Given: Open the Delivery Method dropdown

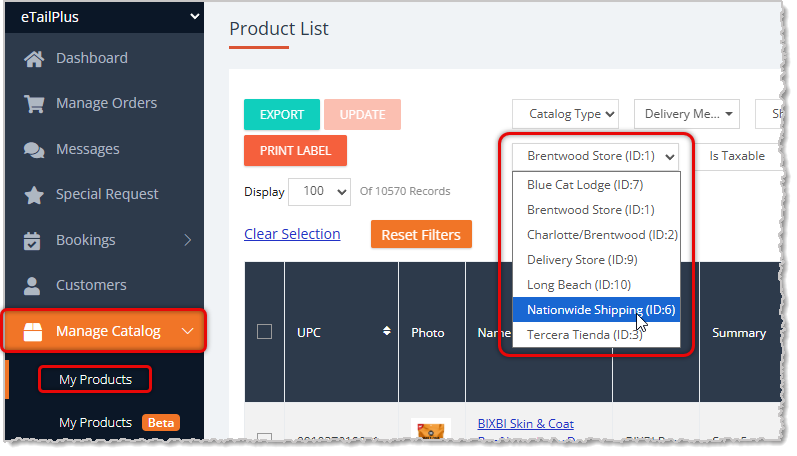Looking at the screenshot, I should (x=687, y=114).
